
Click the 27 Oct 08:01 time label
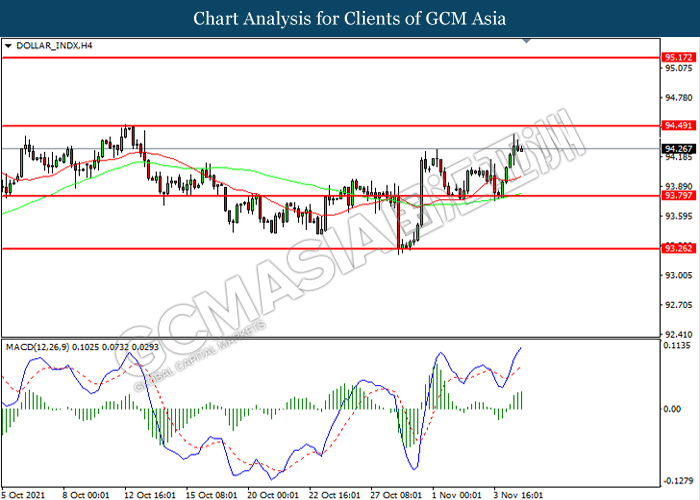[396, 495]
